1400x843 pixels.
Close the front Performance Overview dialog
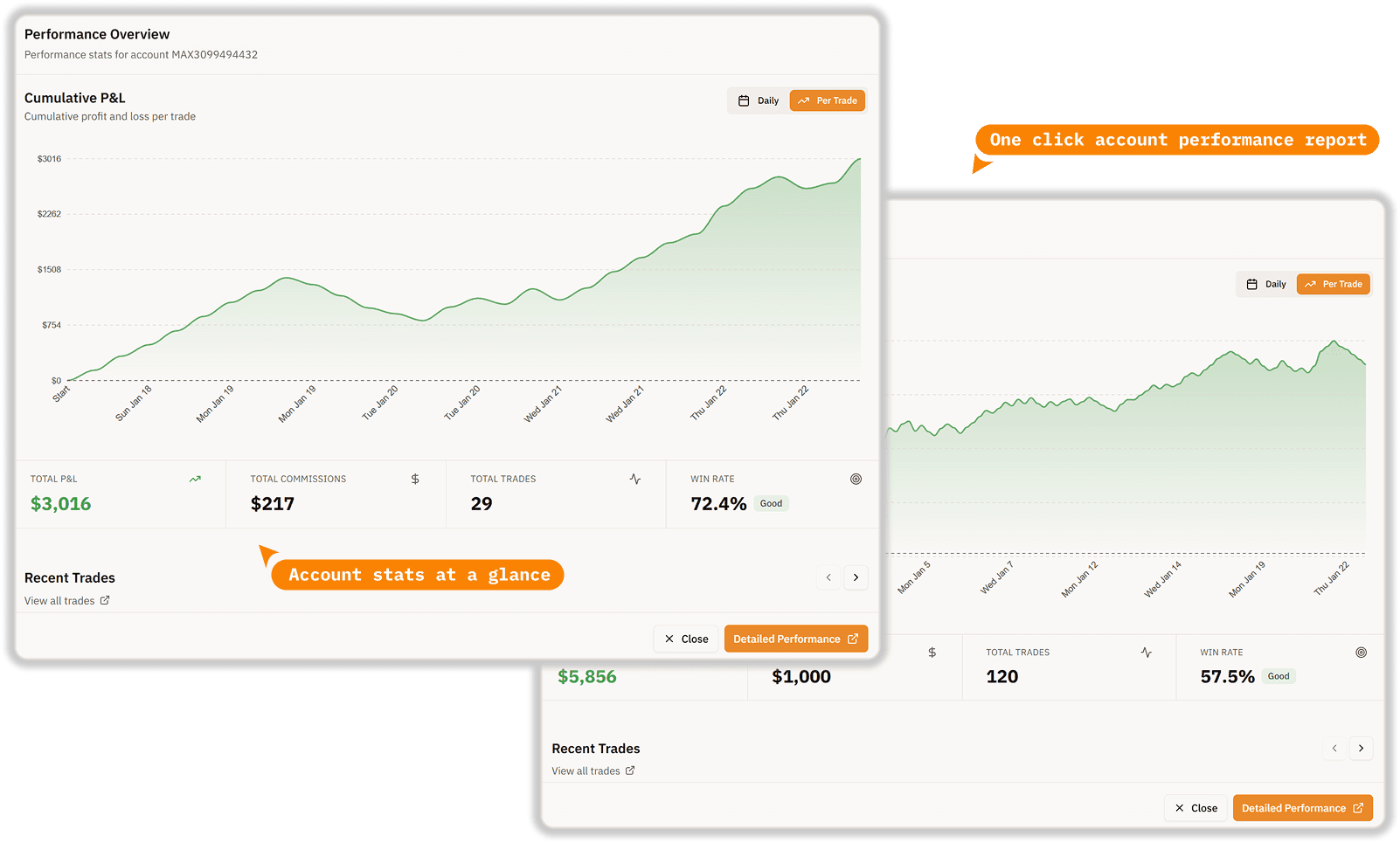pyautogui.click(x=686, y=639)
